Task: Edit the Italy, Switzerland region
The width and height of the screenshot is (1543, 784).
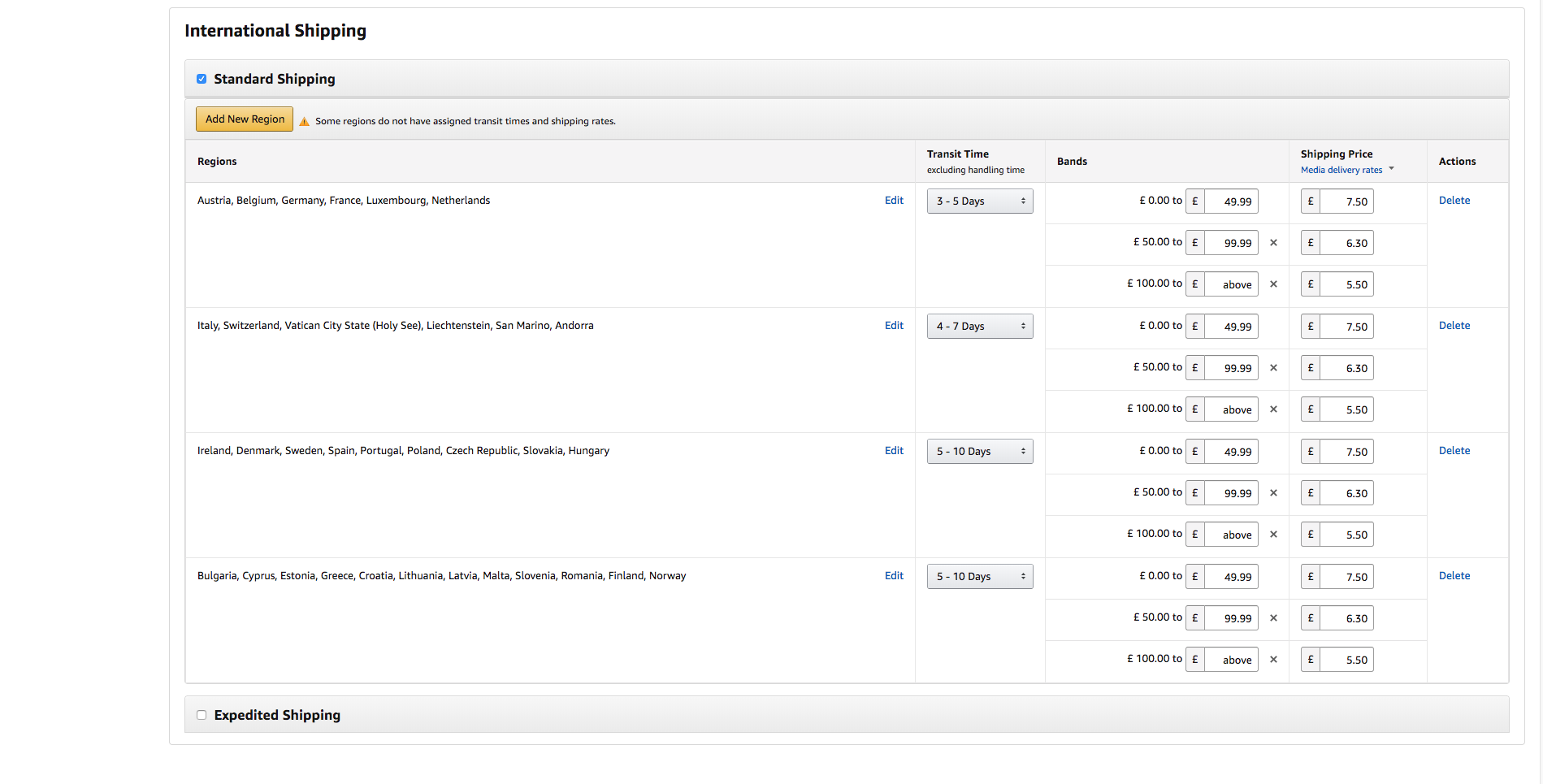Action: pyautogui.click(x=894, y=326)
